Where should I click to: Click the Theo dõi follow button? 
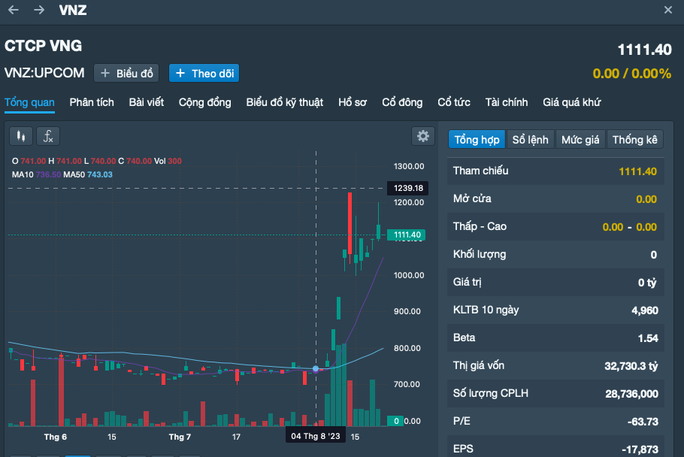[x=204, y=73]
